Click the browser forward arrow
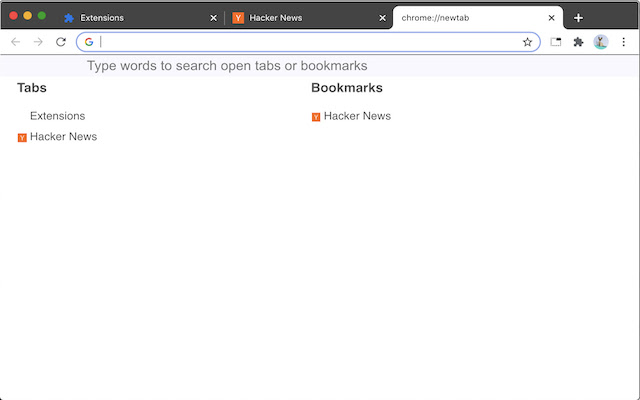This screenshot has height=400, width=640. click(x=38, y=42)
